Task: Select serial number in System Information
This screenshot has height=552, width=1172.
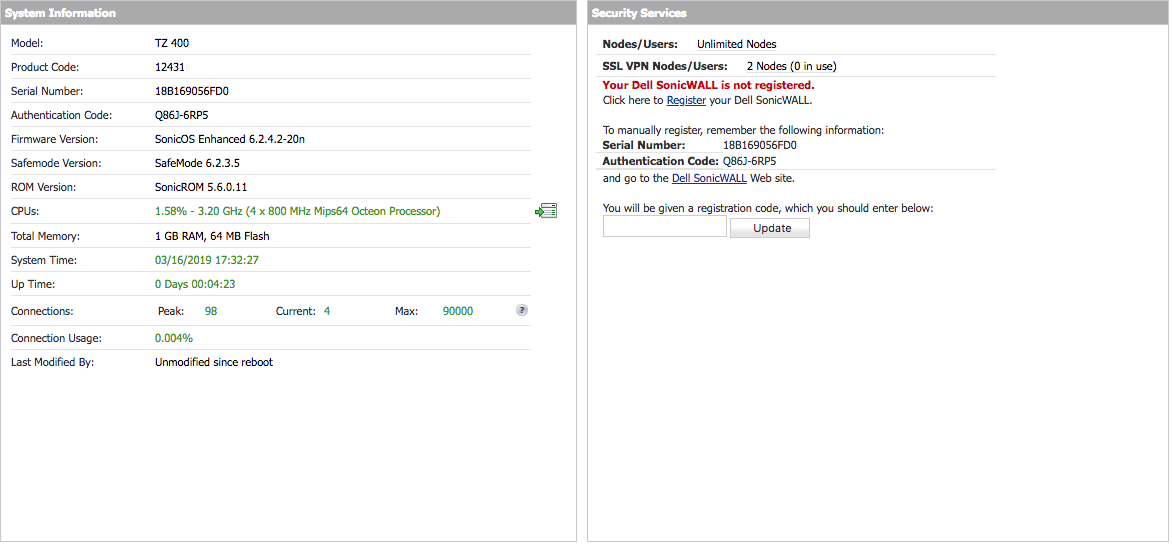Action: click(191, 91)
